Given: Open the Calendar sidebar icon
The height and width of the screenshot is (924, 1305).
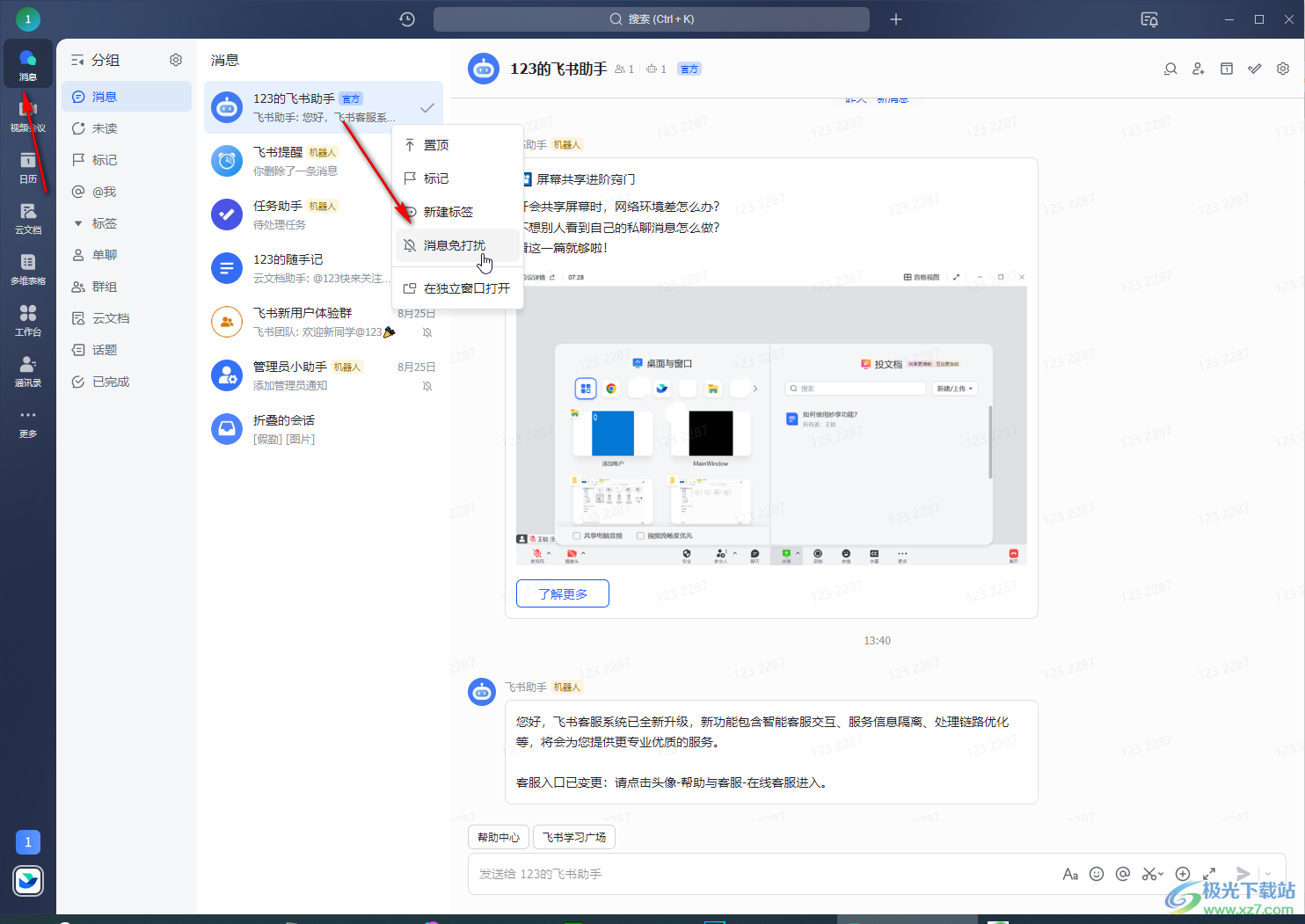Looking at the screenshot, I should pos(28,166).
